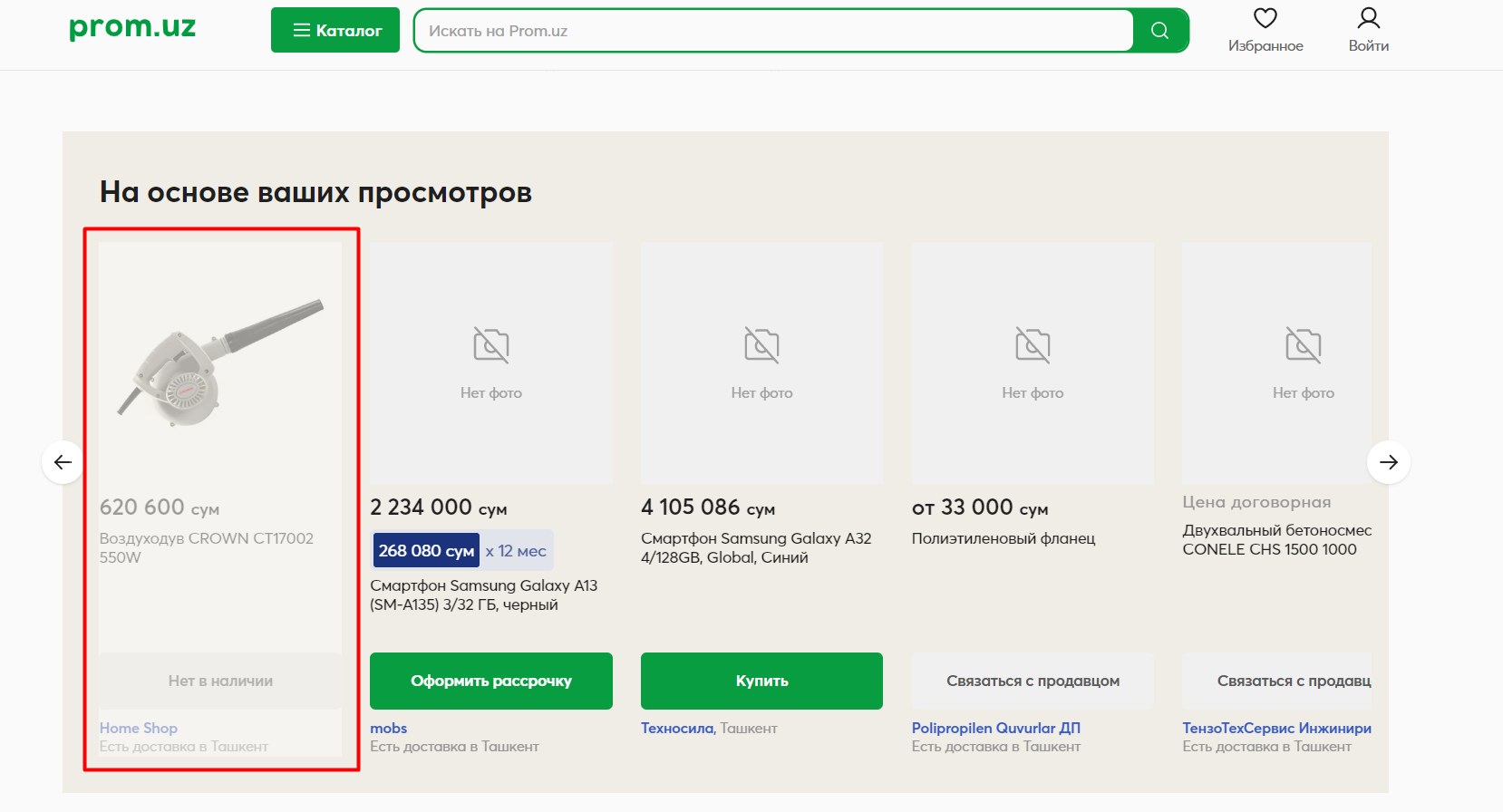1503x812 pixels.
Task: Open Воздуходув CROWN CT17002 550W title
Action: tap(207, 547)
